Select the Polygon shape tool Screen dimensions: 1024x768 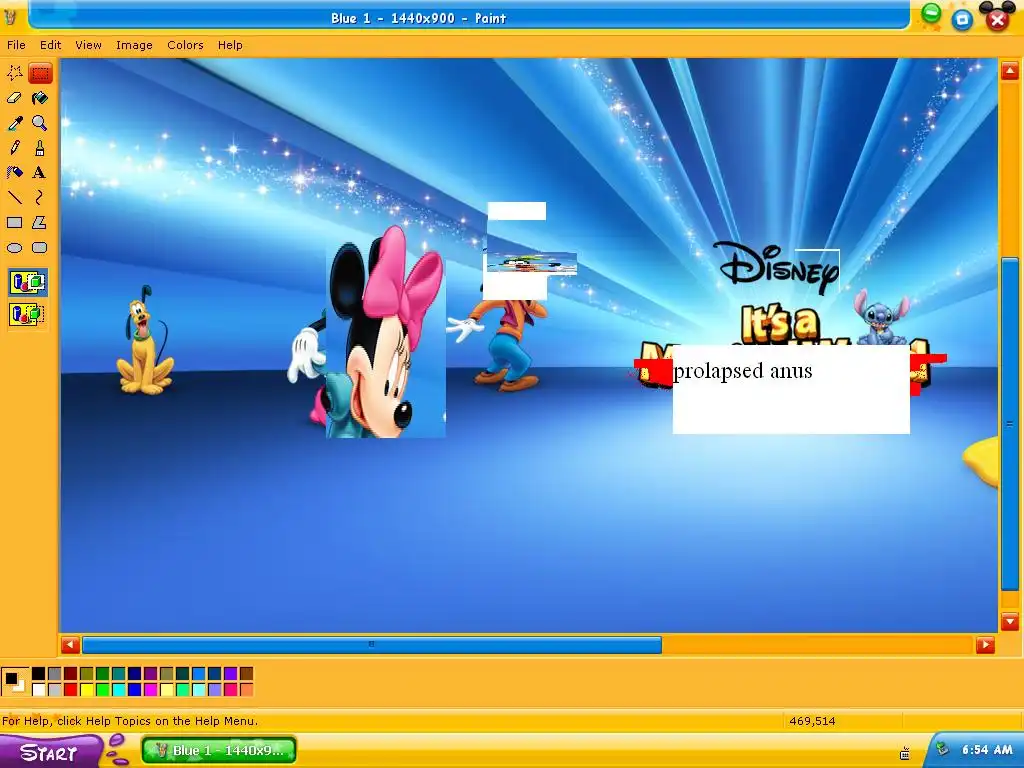point(40,223)
